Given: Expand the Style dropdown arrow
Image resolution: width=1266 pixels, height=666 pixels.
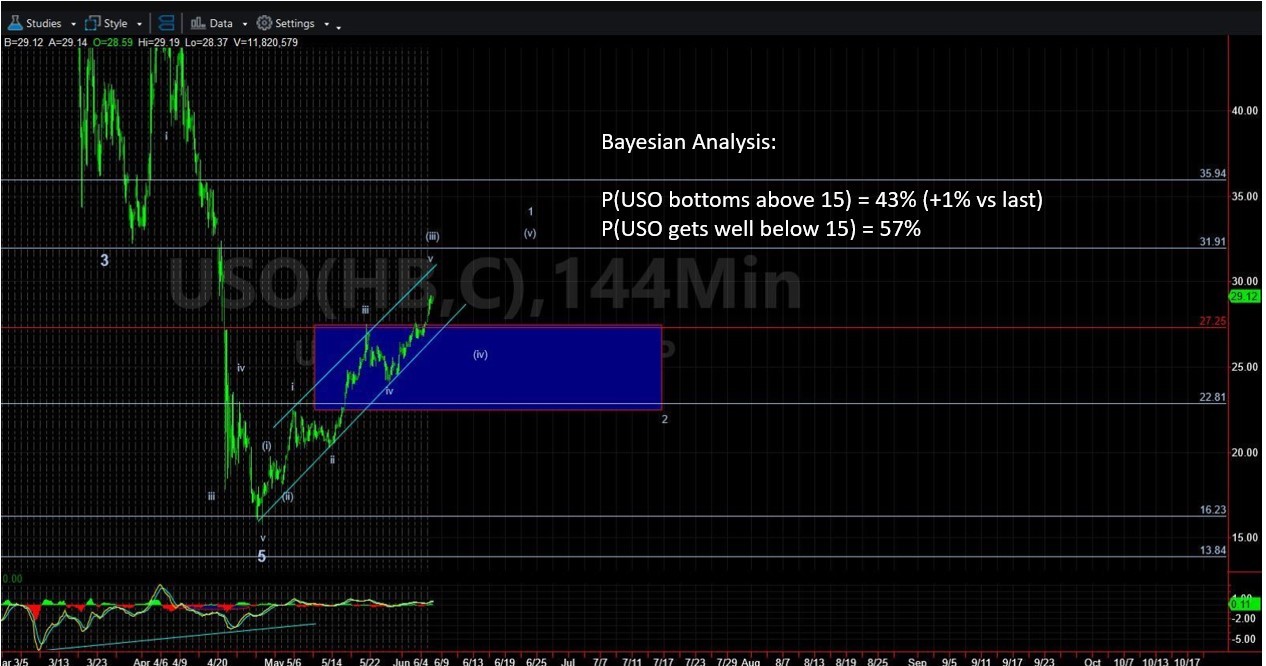Looking at the screenshot, I should coord(139,24).
